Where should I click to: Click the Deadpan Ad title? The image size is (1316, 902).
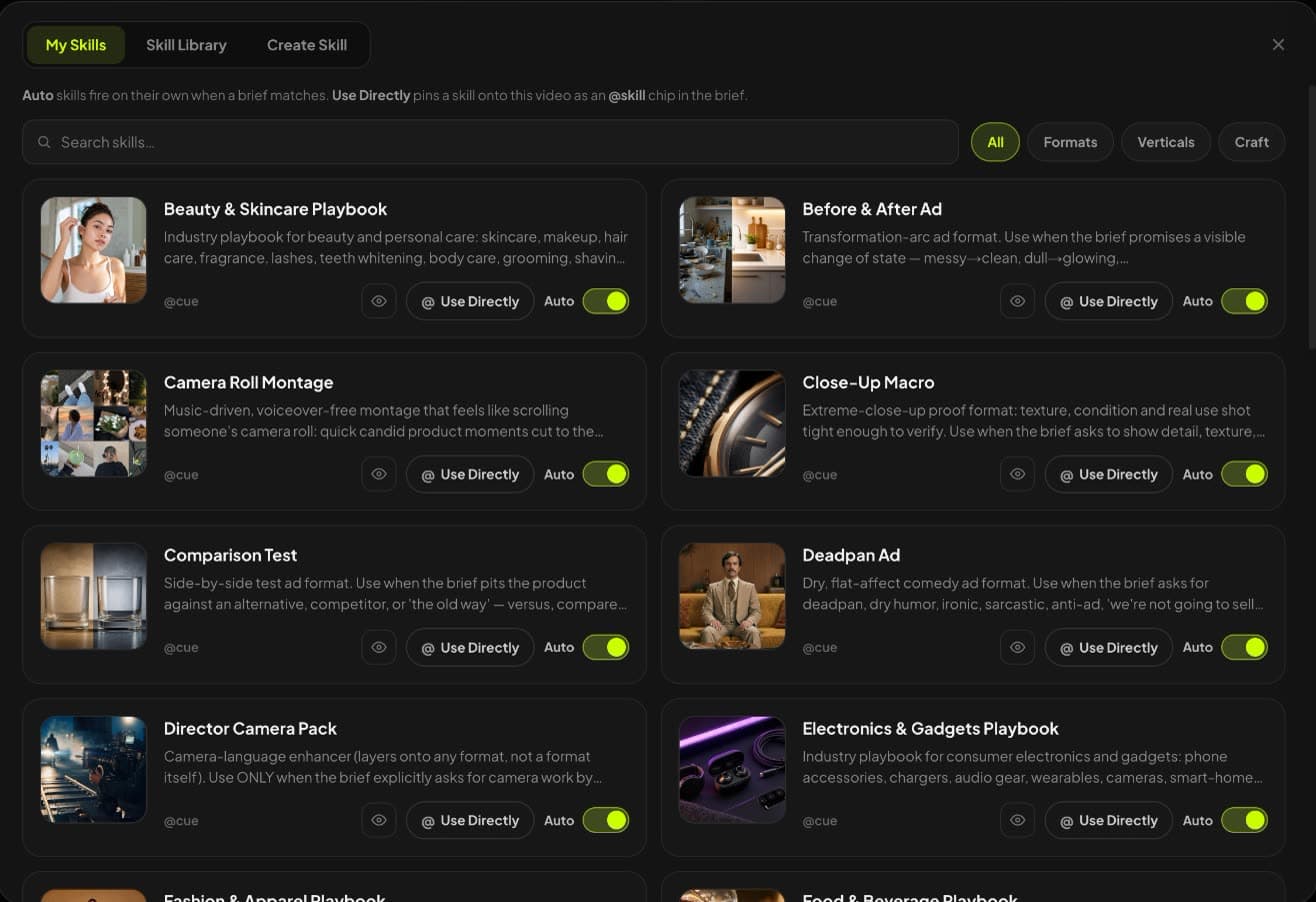point(851,555)
